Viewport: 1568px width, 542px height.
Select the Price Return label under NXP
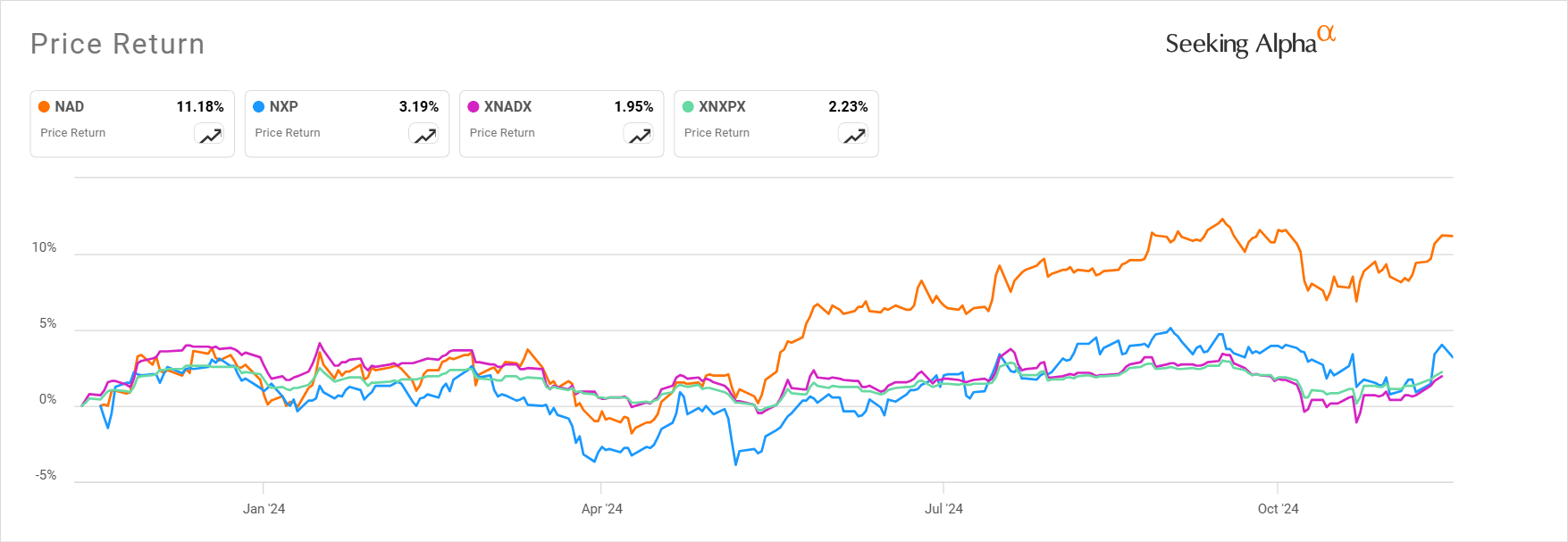[x=287, y=133]
